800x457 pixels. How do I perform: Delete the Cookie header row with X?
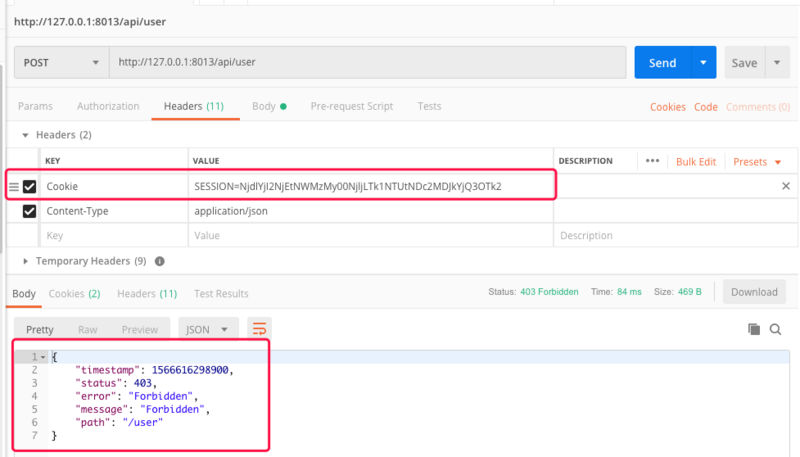point(786,186)
